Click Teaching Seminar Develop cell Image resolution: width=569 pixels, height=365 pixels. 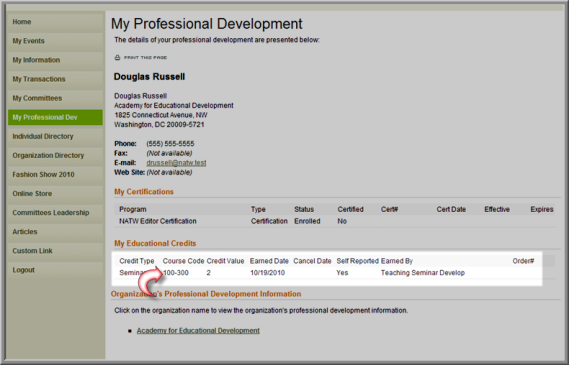[423, 273]
